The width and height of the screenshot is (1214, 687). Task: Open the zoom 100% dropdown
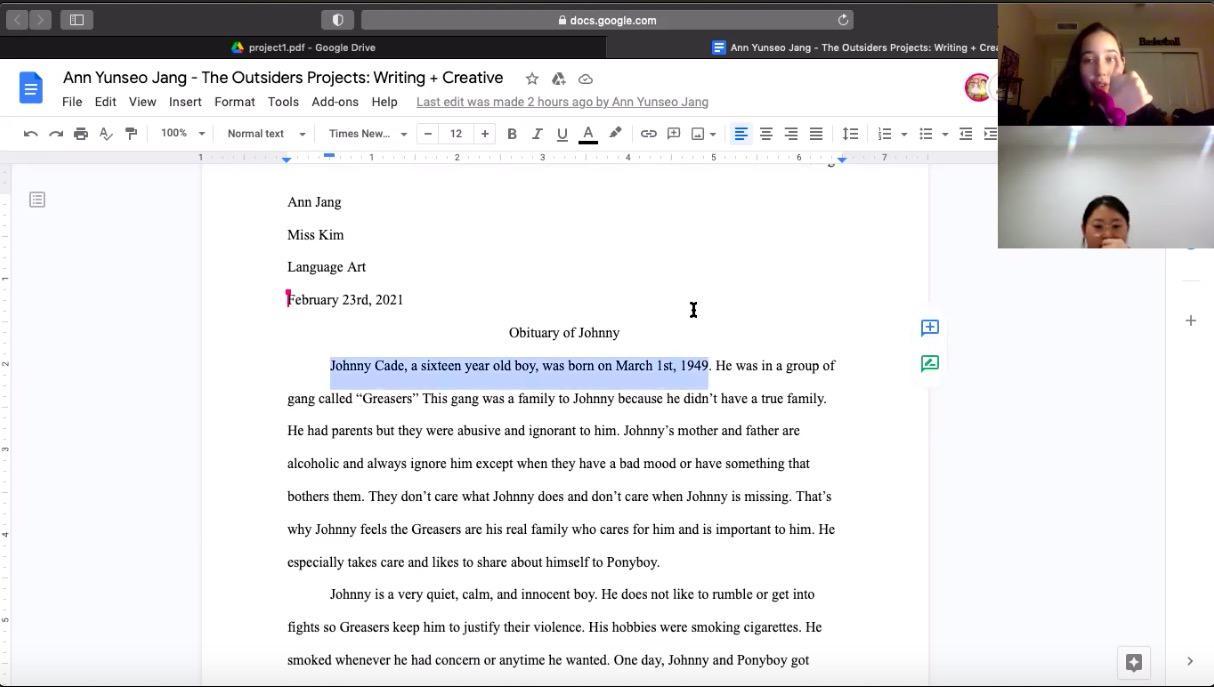[x=182, y=134]
